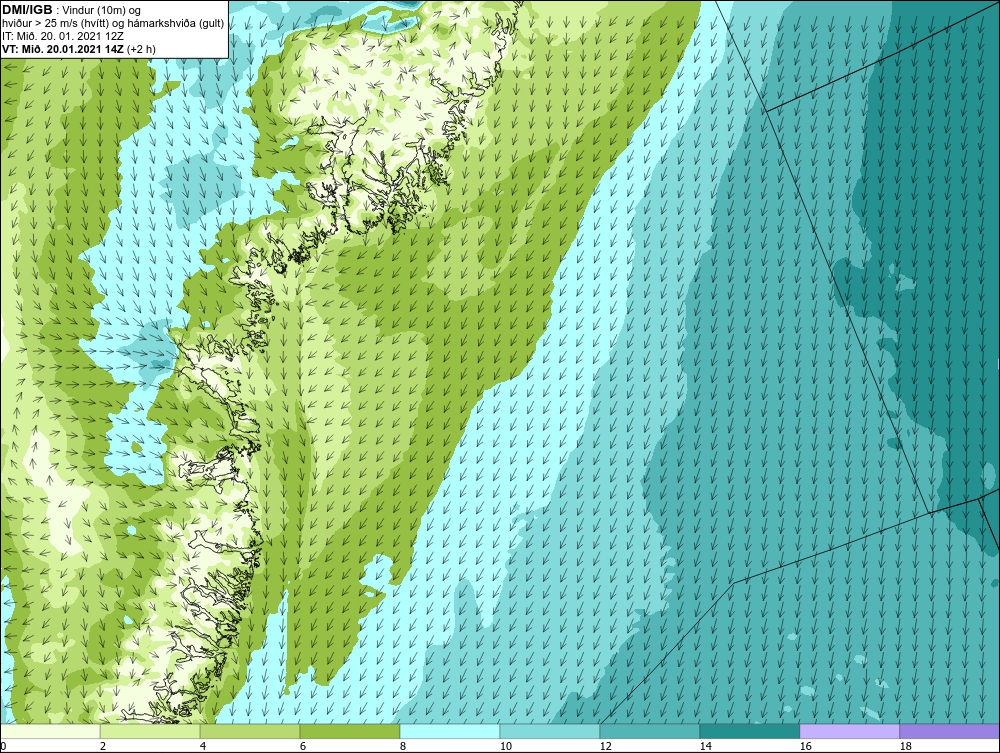Click the DMI/IGB title text
This screenshot has width=1000, height=753.
(27, 10)
